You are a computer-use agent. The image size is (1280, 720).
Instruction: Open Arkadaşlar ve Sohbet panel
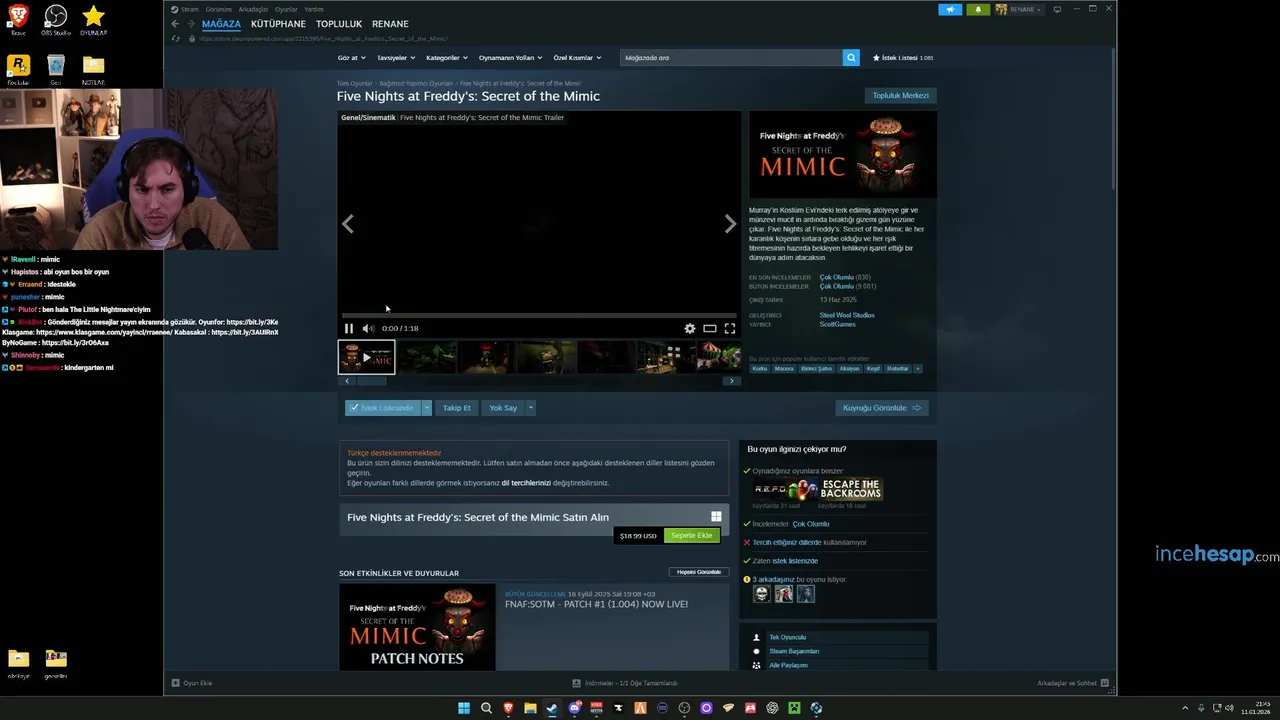coord(1073,683)
